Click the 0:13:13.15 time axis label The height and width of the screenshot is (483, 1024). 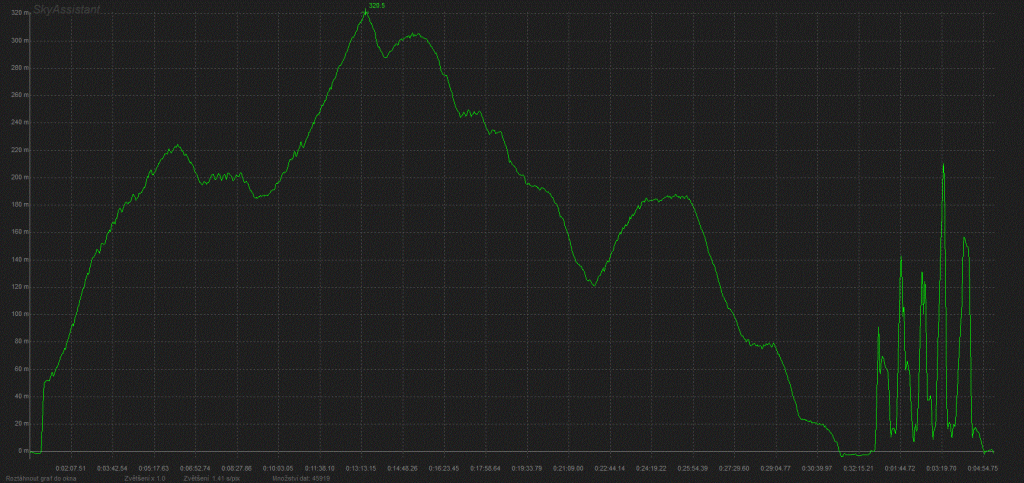(x=361, y=467)
